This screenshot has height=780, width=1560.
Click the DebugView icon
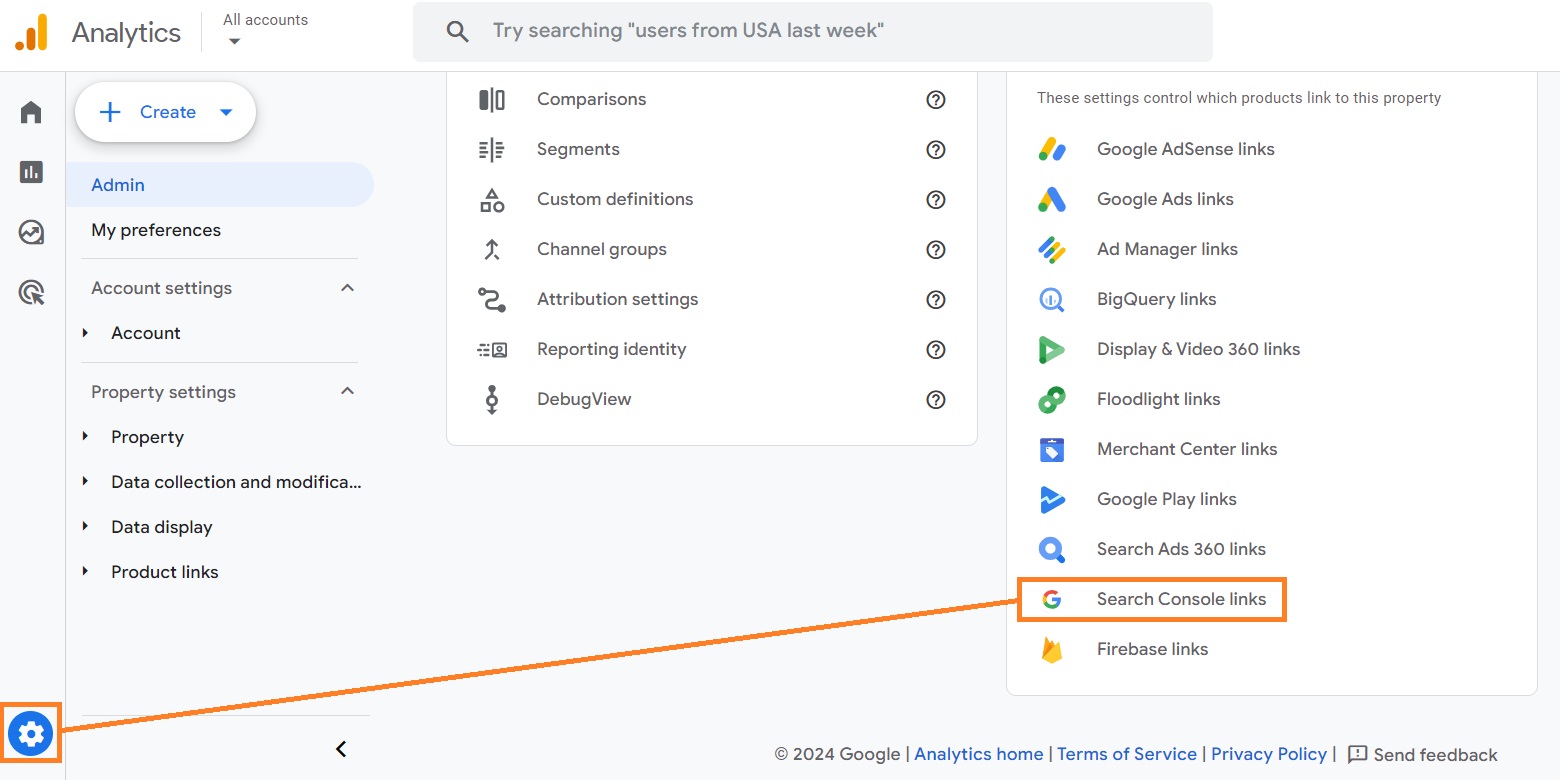pyautogui.click(x=492, y=399)
